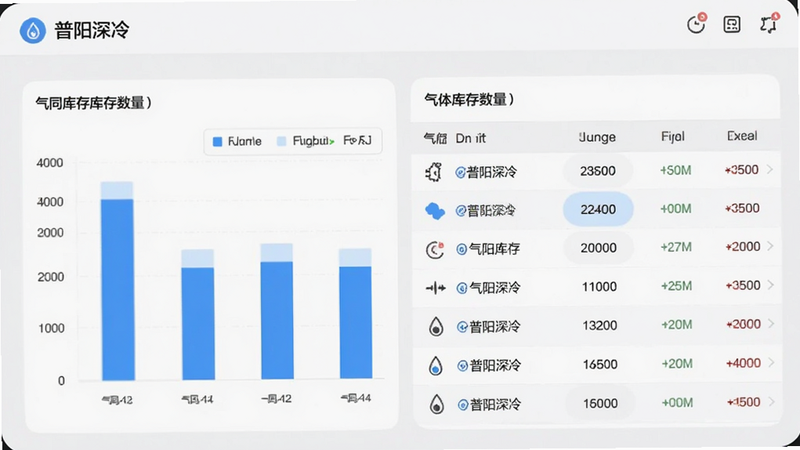Click the 普阳深冷 header title

[92, 31]
